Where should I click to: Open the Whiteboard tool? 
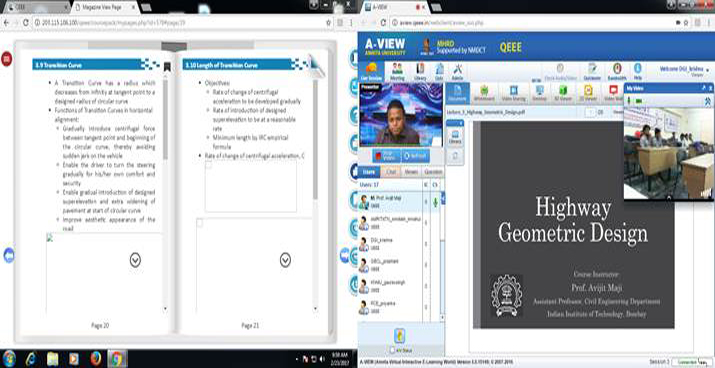tap(484, 93)
